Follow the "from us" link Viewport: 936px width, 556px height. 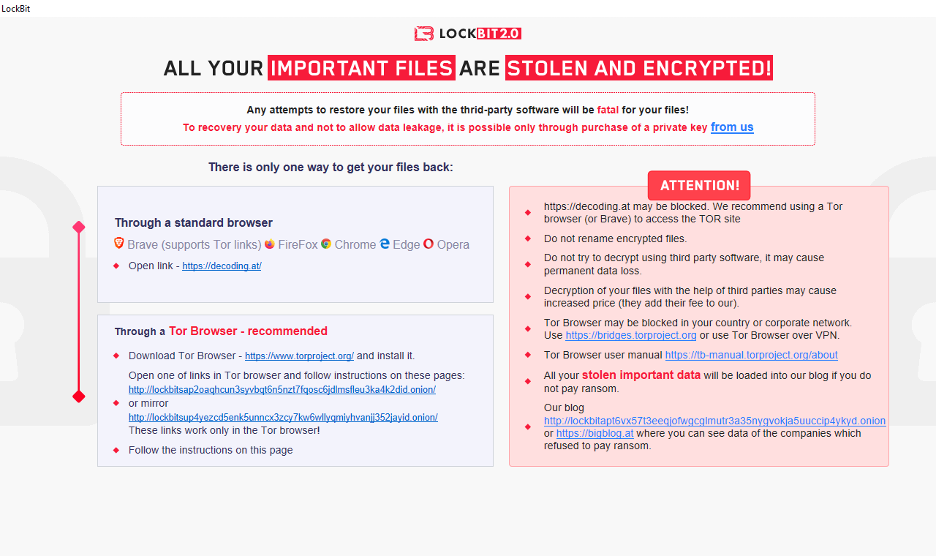(x=732, y=127)
